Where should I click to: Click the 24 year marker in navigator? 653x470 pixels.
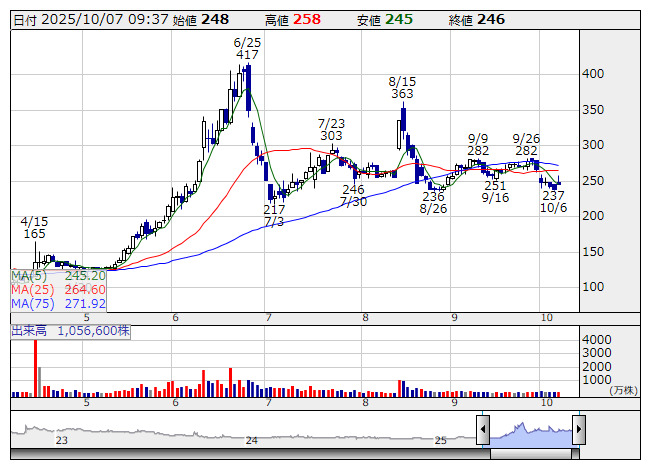[252, 441]
